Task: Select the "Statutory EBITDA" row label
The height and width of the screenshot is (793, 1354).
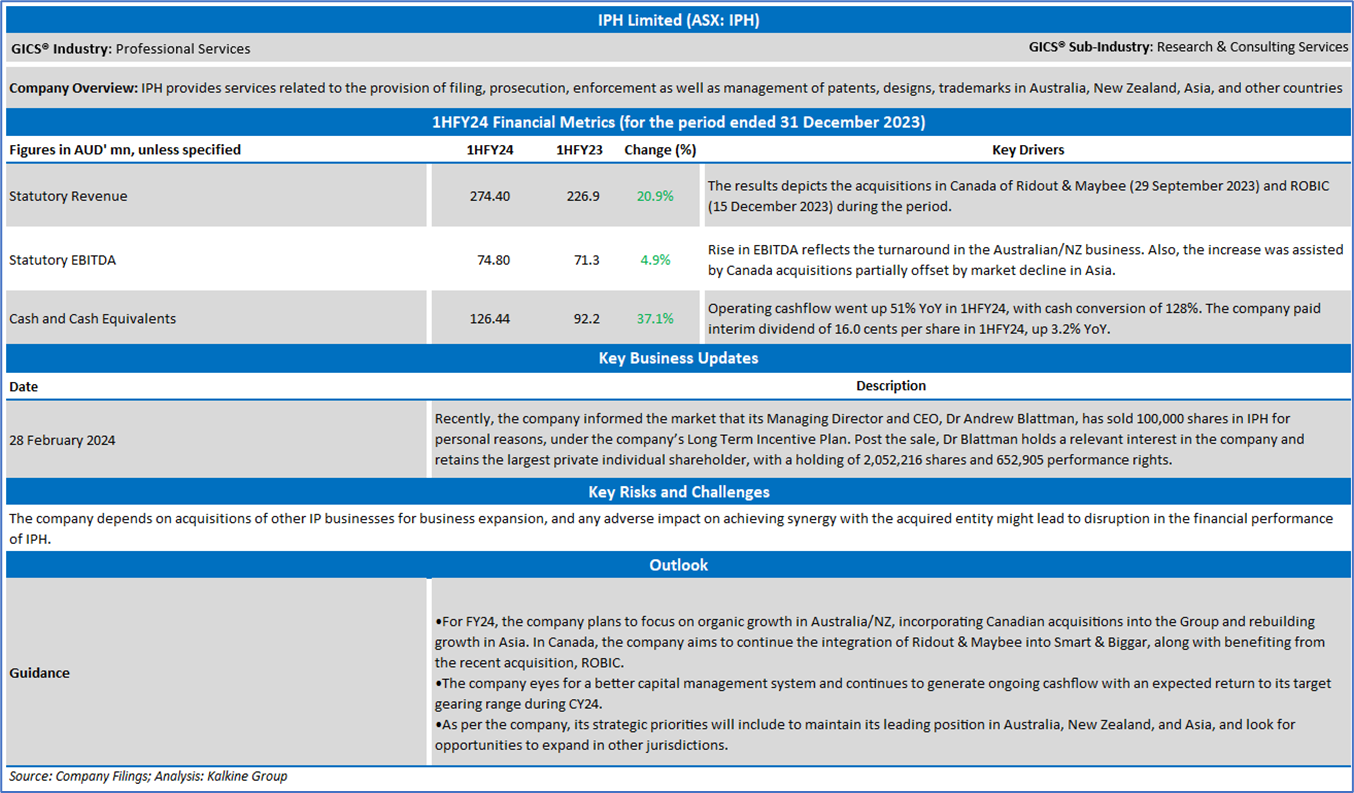Action: click(62, 260)
